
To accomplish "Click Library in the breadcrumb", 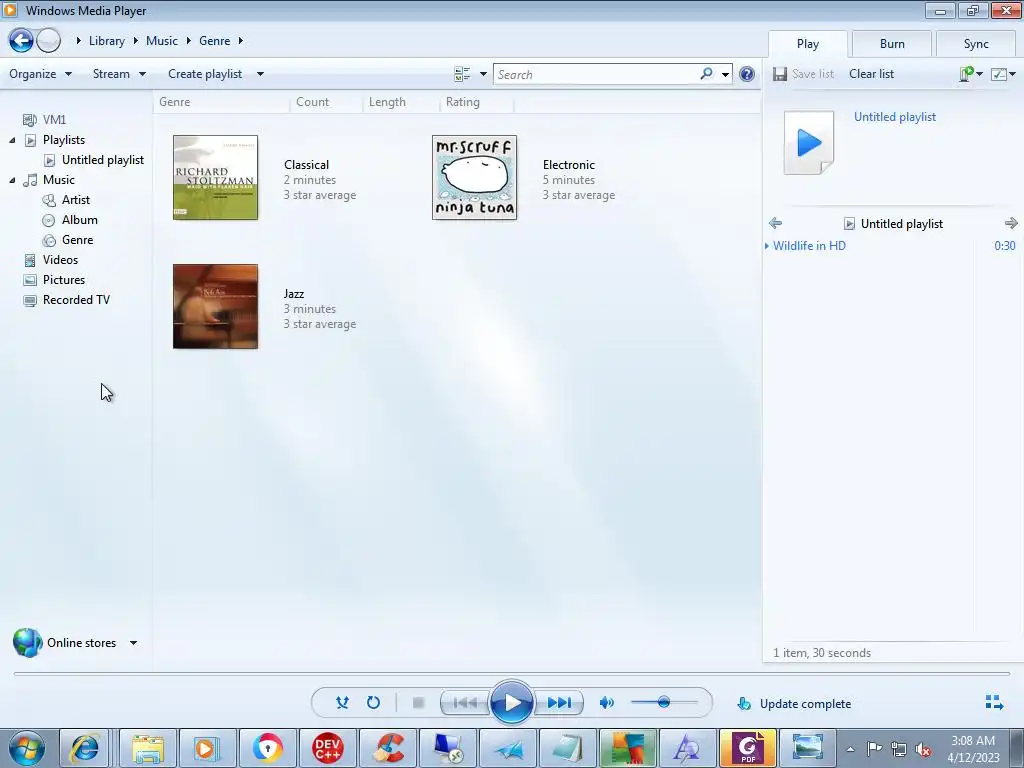I will 106,40.
